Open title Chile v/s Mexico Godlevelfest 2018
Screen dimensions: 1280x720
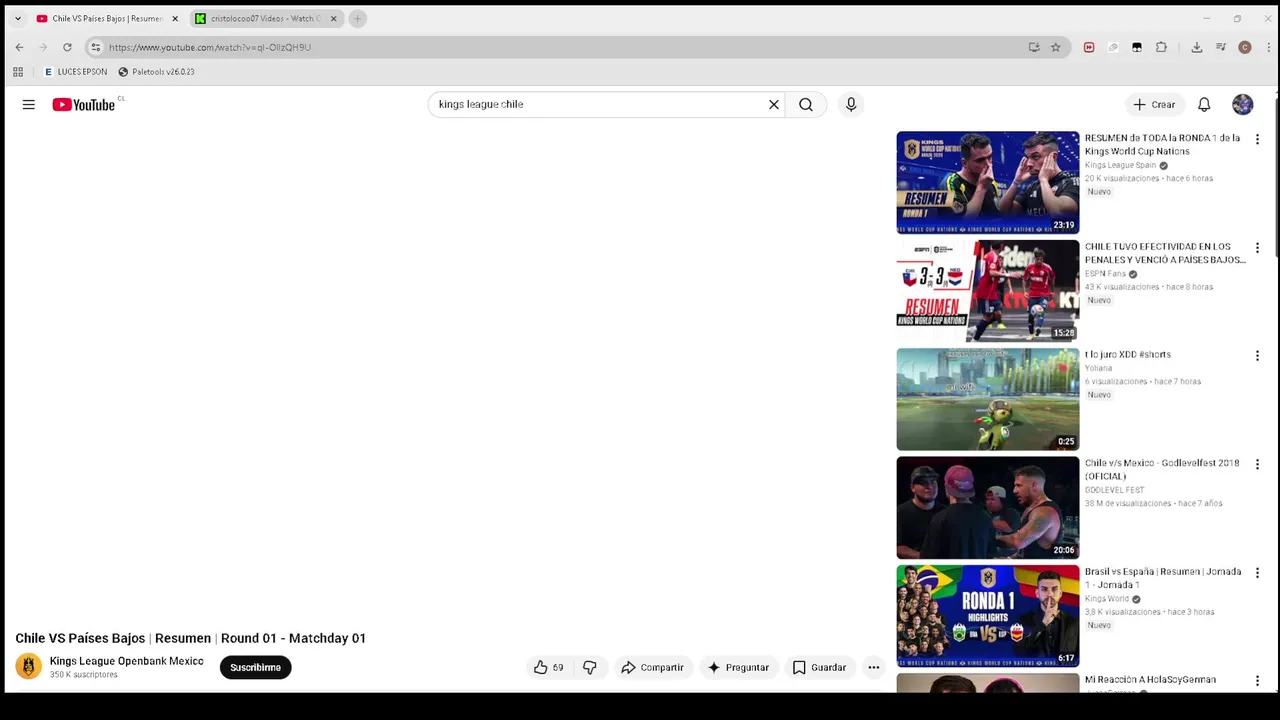point(1162,470)
